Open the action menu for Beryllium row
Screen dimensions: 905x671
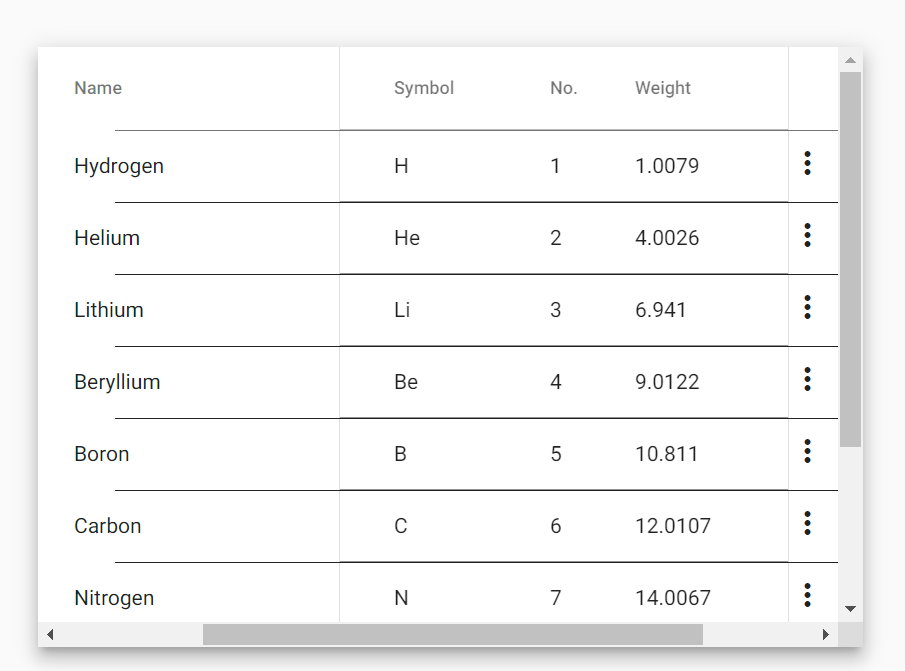pos(807,381)
